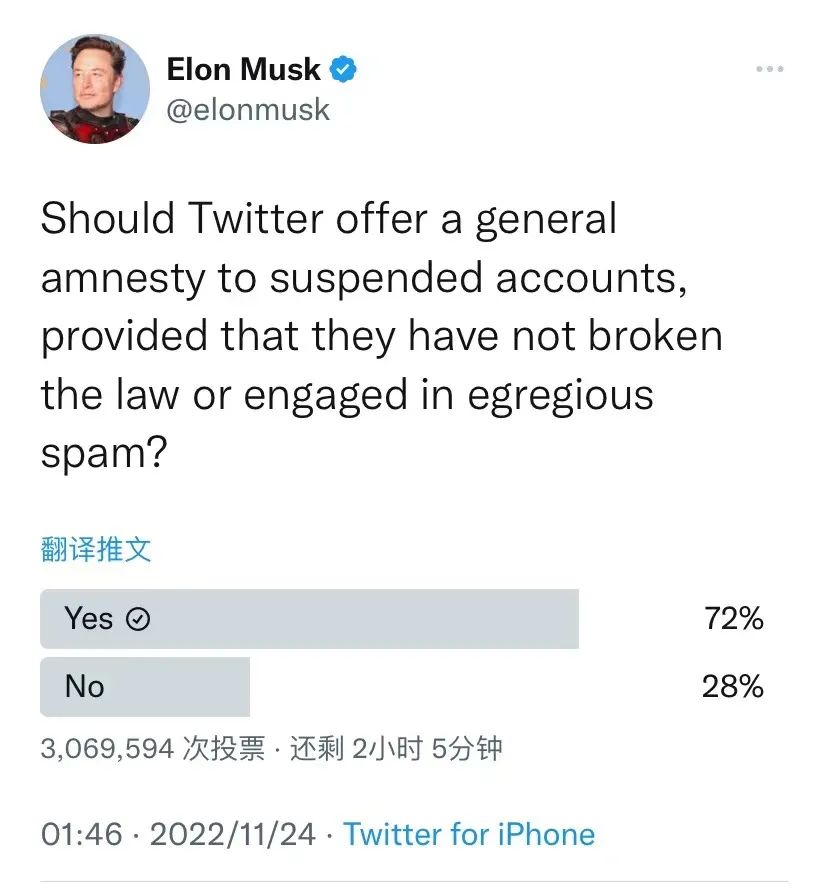Click the word "spam?" in the tweet

103,454
